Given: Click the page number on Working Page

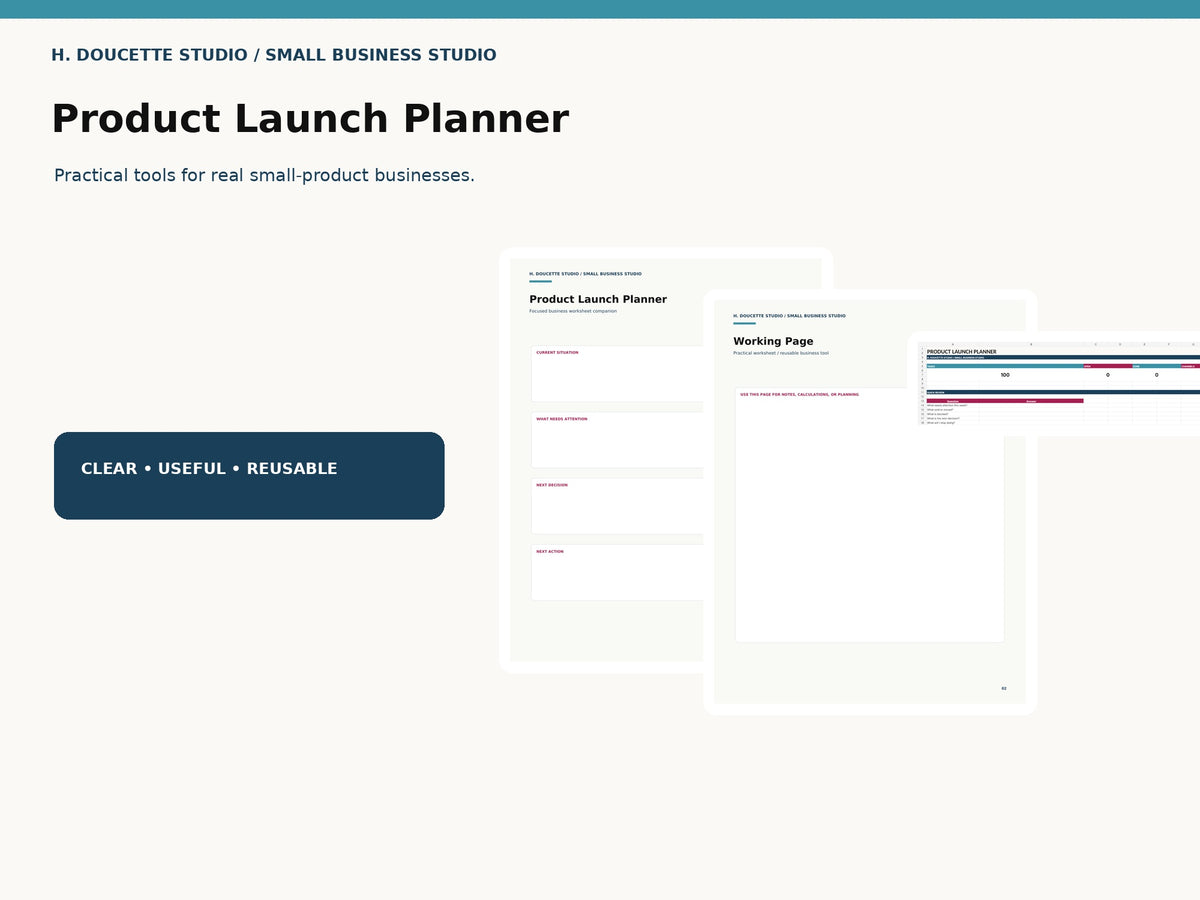Looking at the screenshot, I should click(1004, 688).
